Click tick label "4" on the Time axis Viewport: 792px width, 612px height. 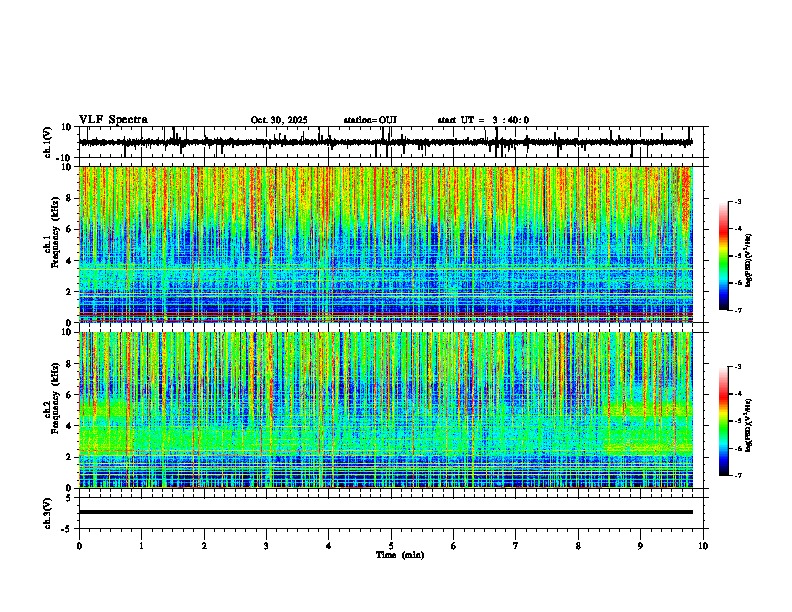point(329,546)
